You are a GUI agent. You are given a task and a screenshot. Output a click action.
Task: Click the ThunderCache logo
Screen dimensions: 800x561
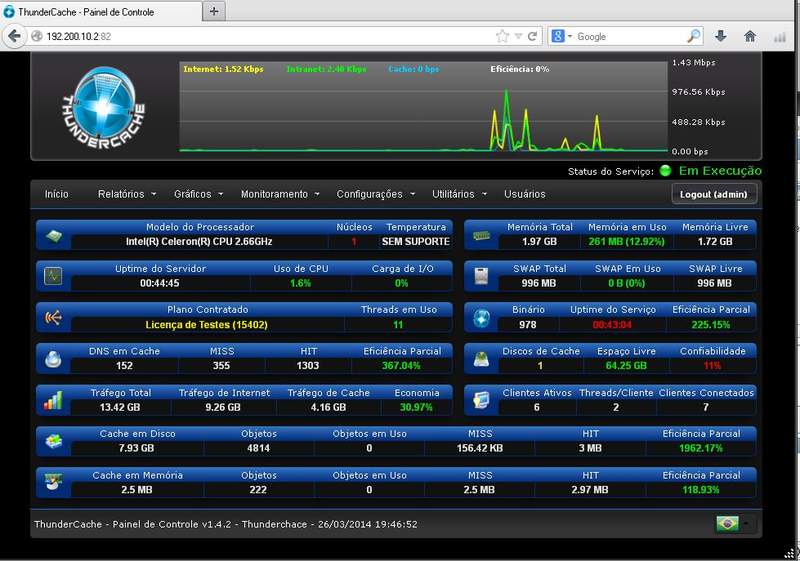pyautogui.click(x=104, y=108)
